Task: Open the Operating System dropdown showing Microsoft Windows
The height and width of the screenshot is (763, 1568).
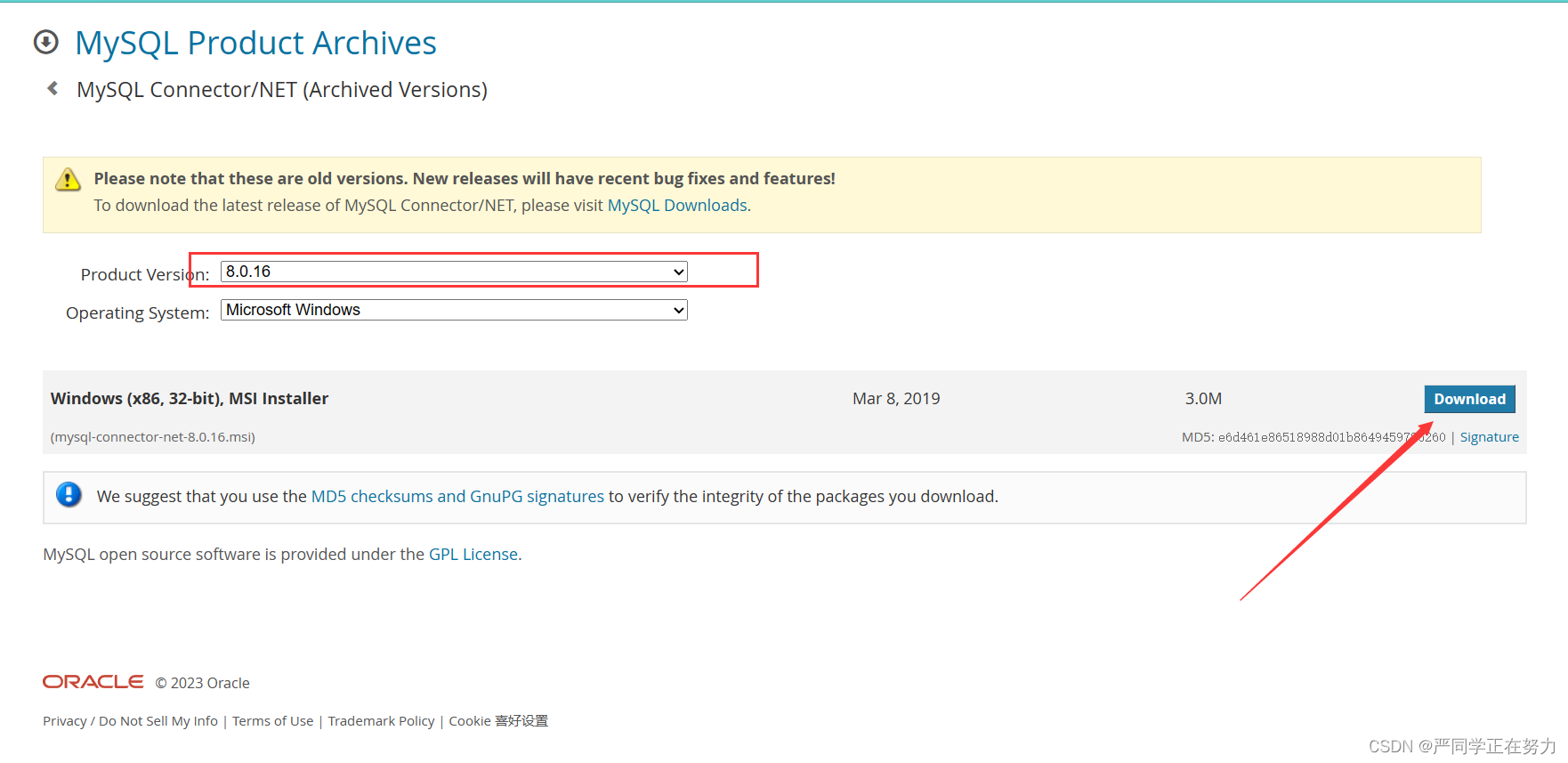Action: [454, 310]
